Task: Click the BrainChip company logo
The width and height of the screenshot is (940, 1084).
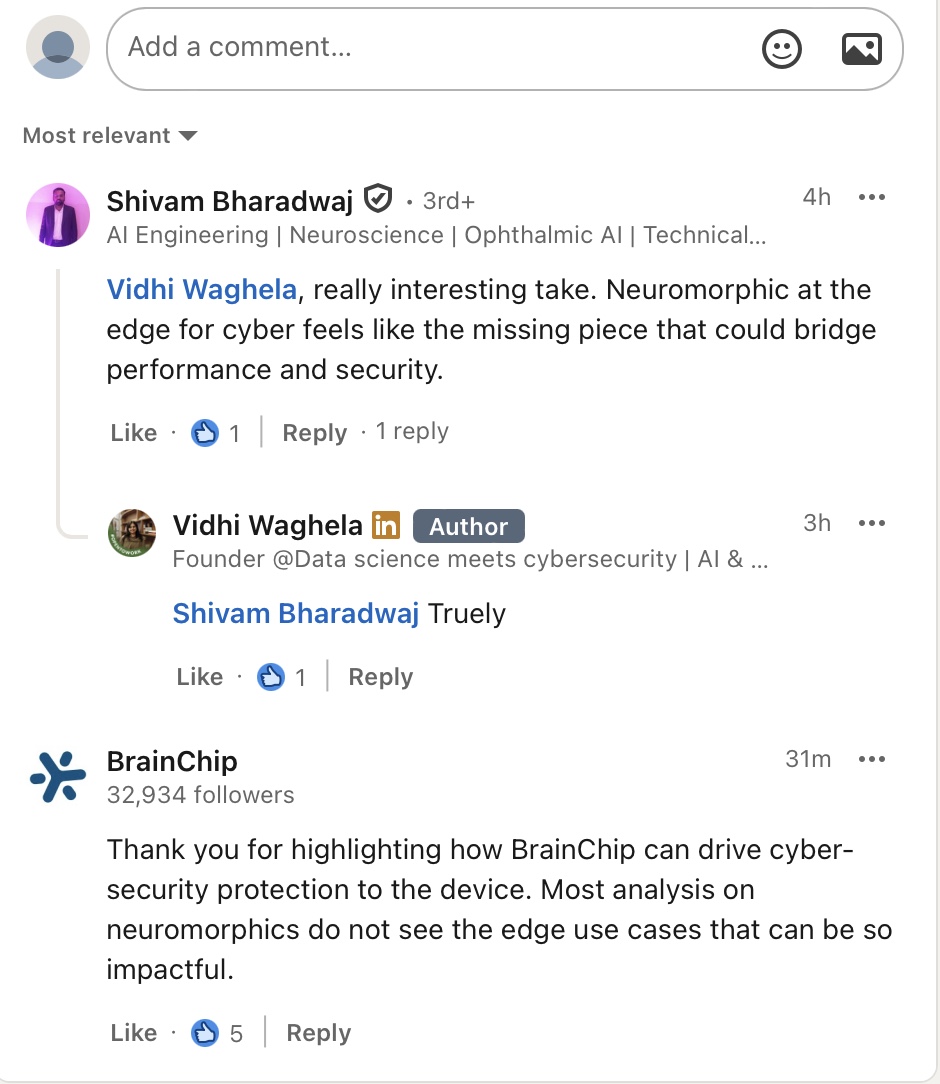Action: [58, 777]
